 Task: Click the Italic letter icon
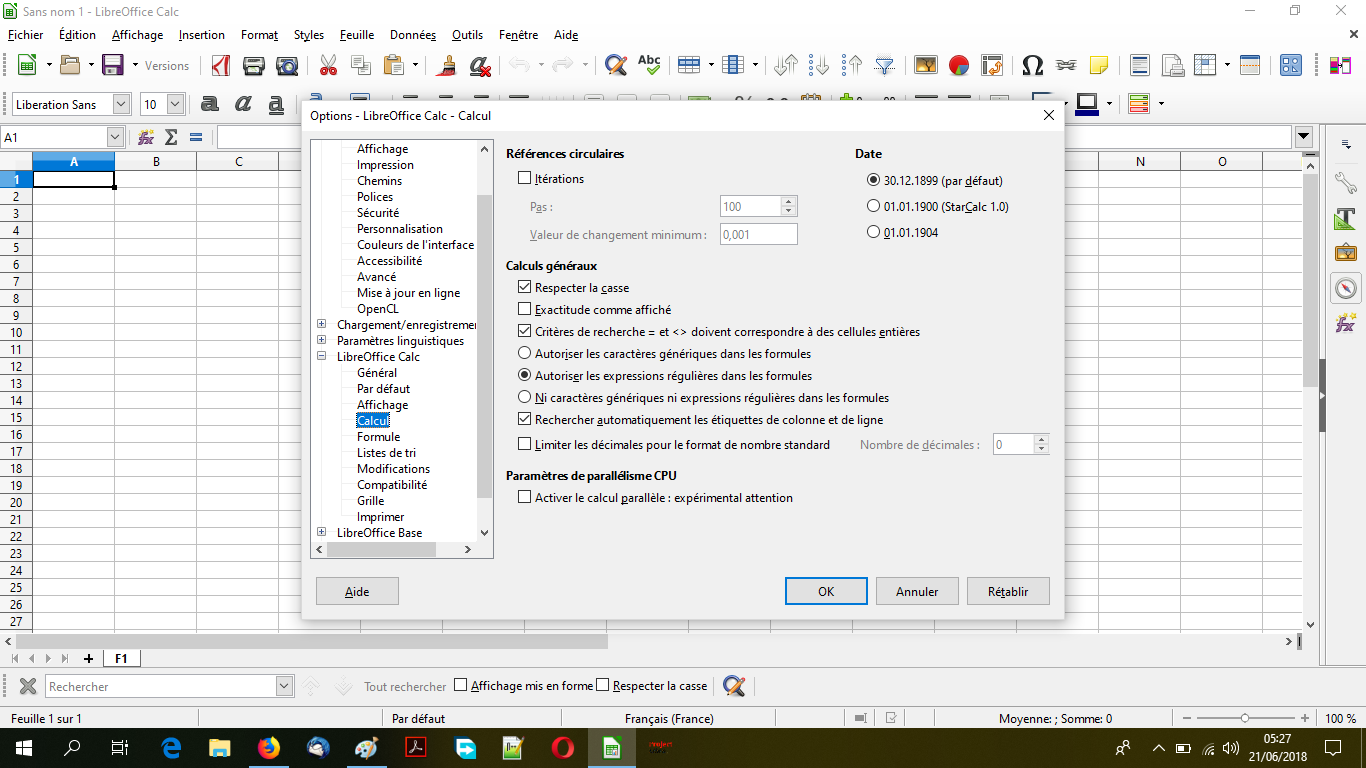point(243,104)
